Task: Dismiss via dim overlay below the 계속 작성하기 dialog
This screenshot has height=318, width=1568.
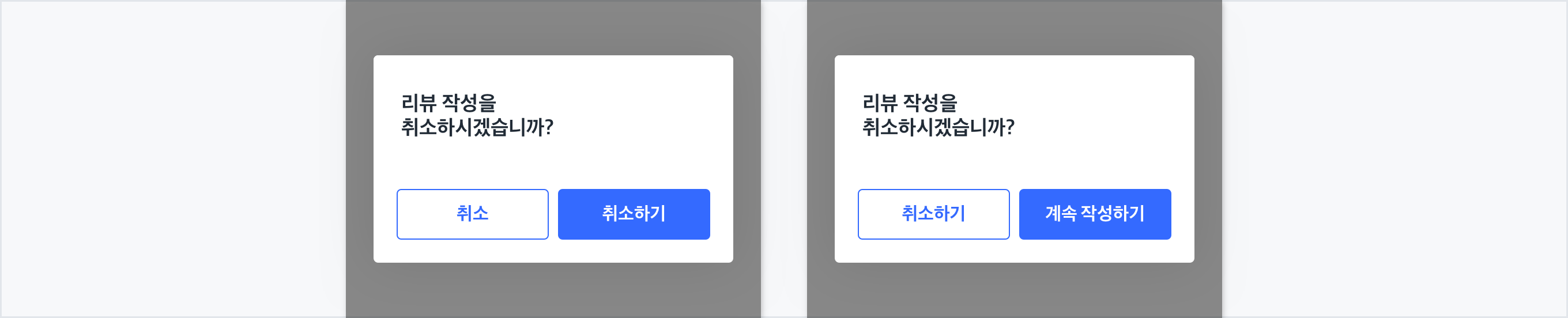Action: point(1014,290)
